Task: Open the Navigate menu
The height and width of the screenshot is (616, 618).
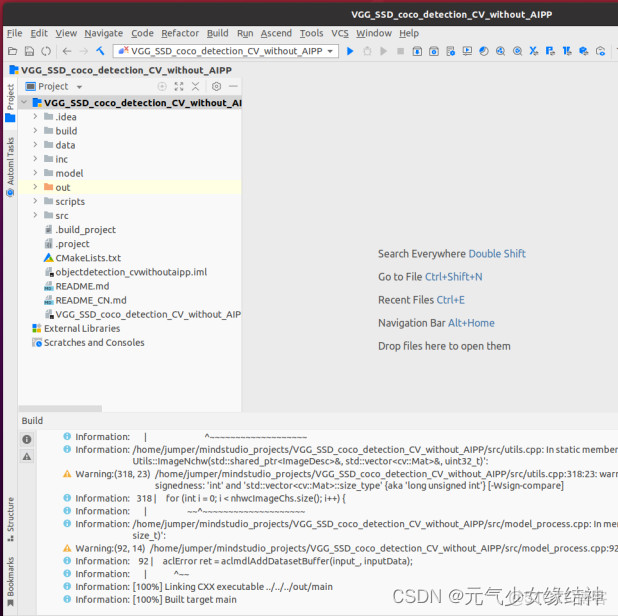Action: tap(104, 33)
